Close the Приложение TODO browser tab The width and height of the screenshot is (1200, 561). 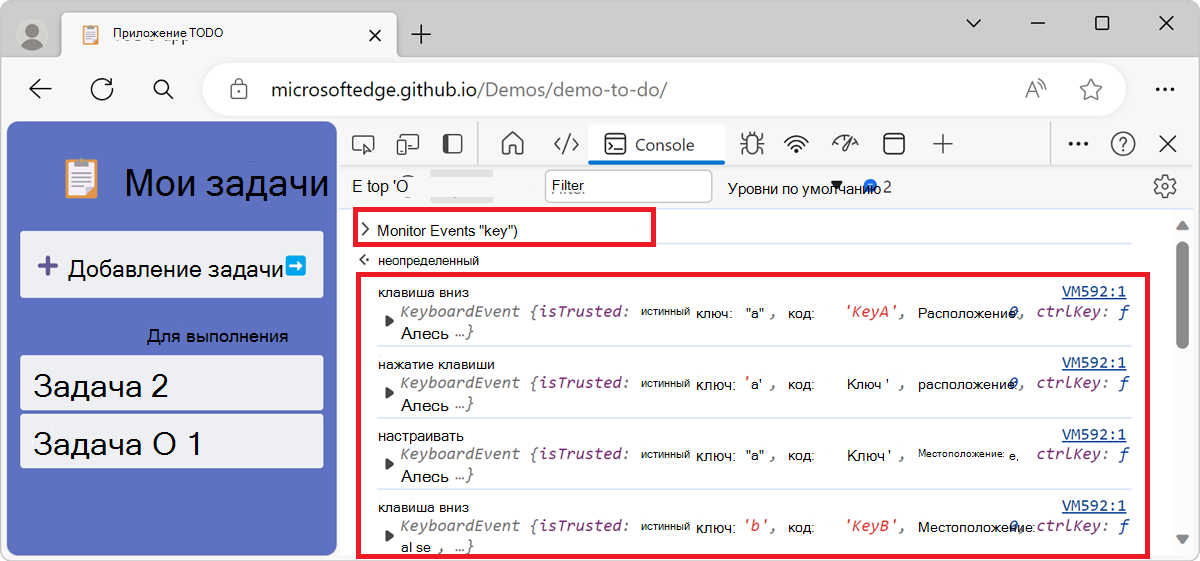click(375, 35)
